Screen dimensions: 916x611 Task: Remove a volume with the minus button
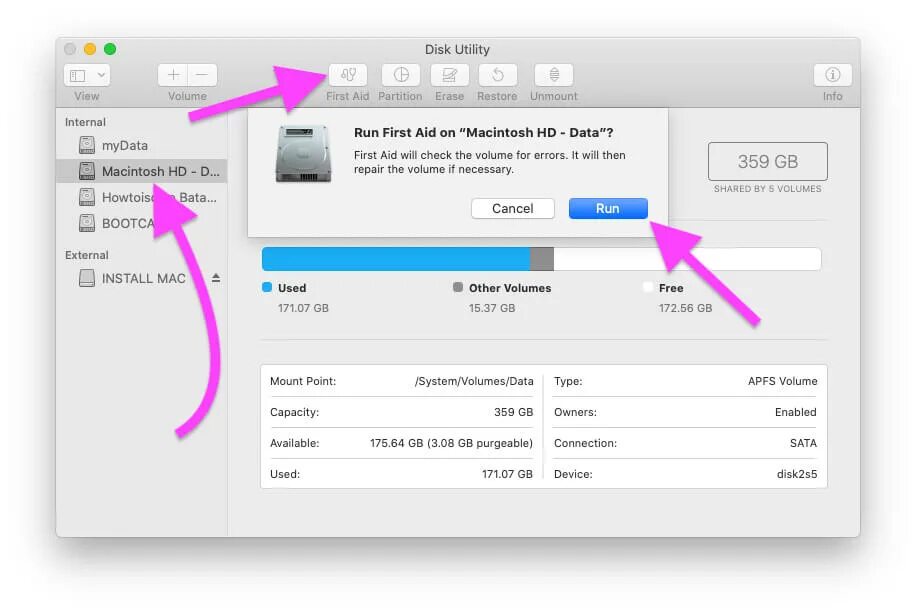click(x=202, y=75)
